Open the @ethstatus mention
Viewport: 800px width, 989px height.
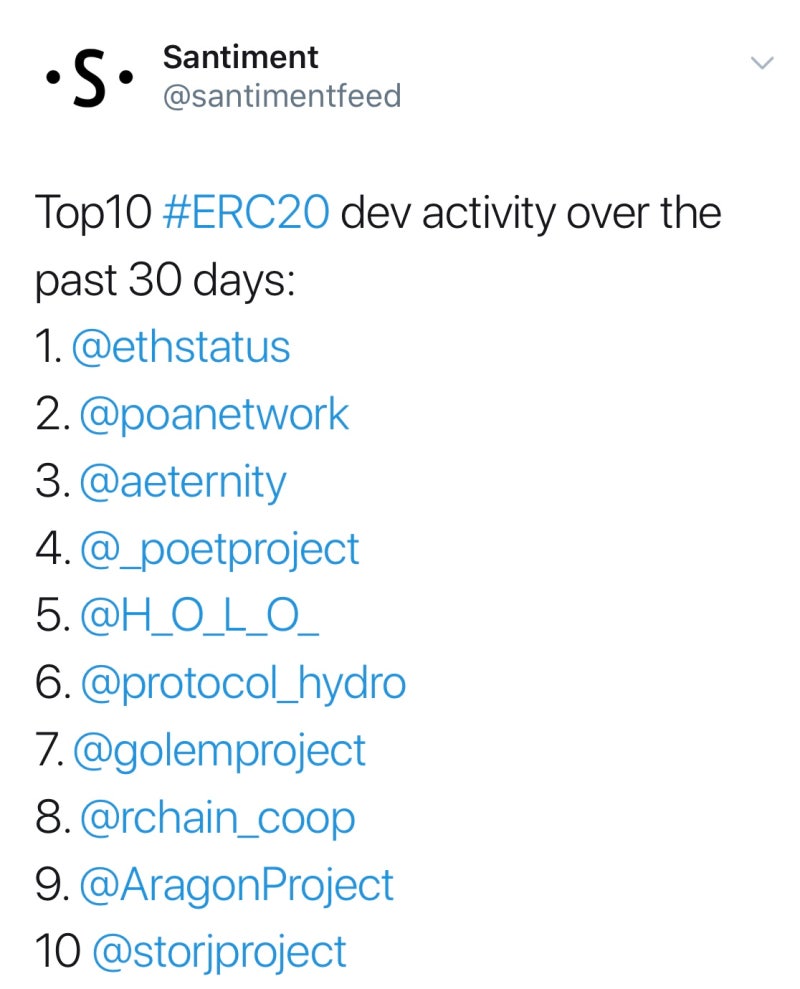click(x=181, y=348)
